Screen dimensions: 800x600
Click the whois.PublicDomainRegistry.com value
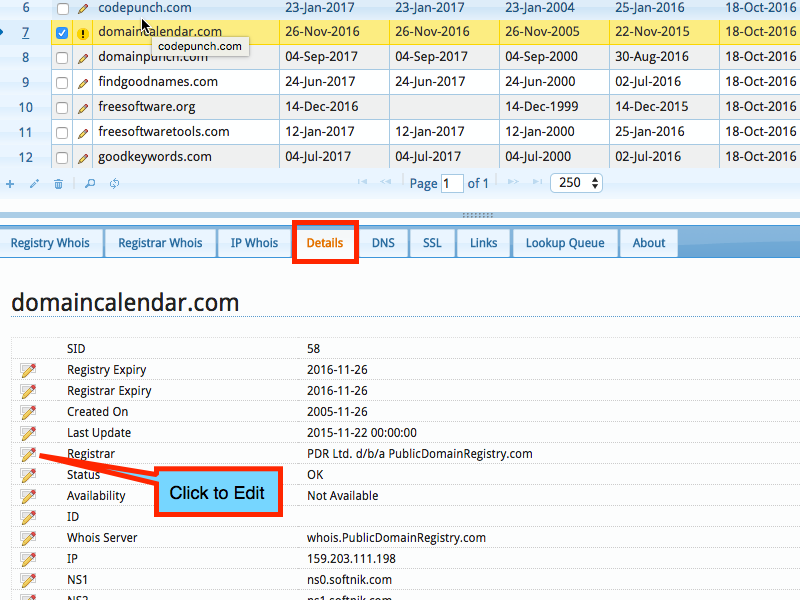coord(396,538)
